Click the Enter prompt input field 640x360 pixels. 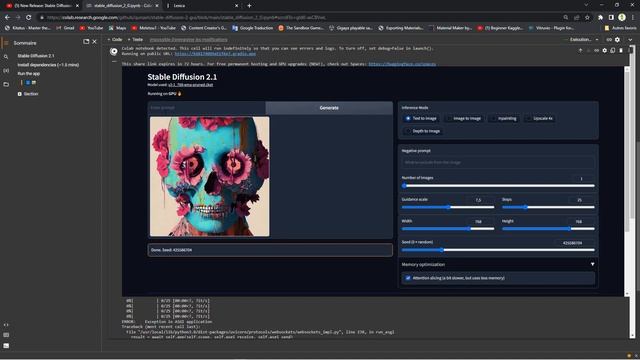(x=207, y=108)
